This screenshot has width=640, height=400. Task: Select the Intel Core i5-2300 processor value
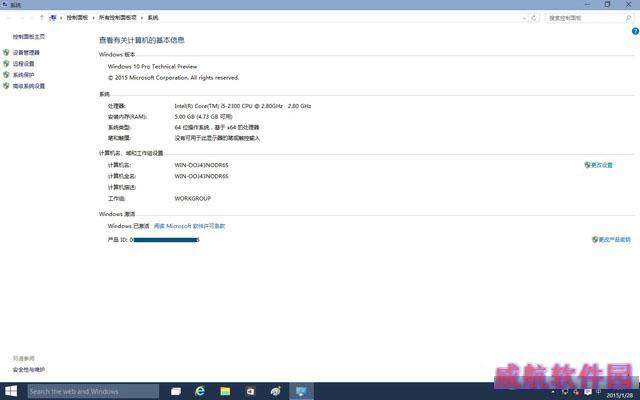point(242,106)
